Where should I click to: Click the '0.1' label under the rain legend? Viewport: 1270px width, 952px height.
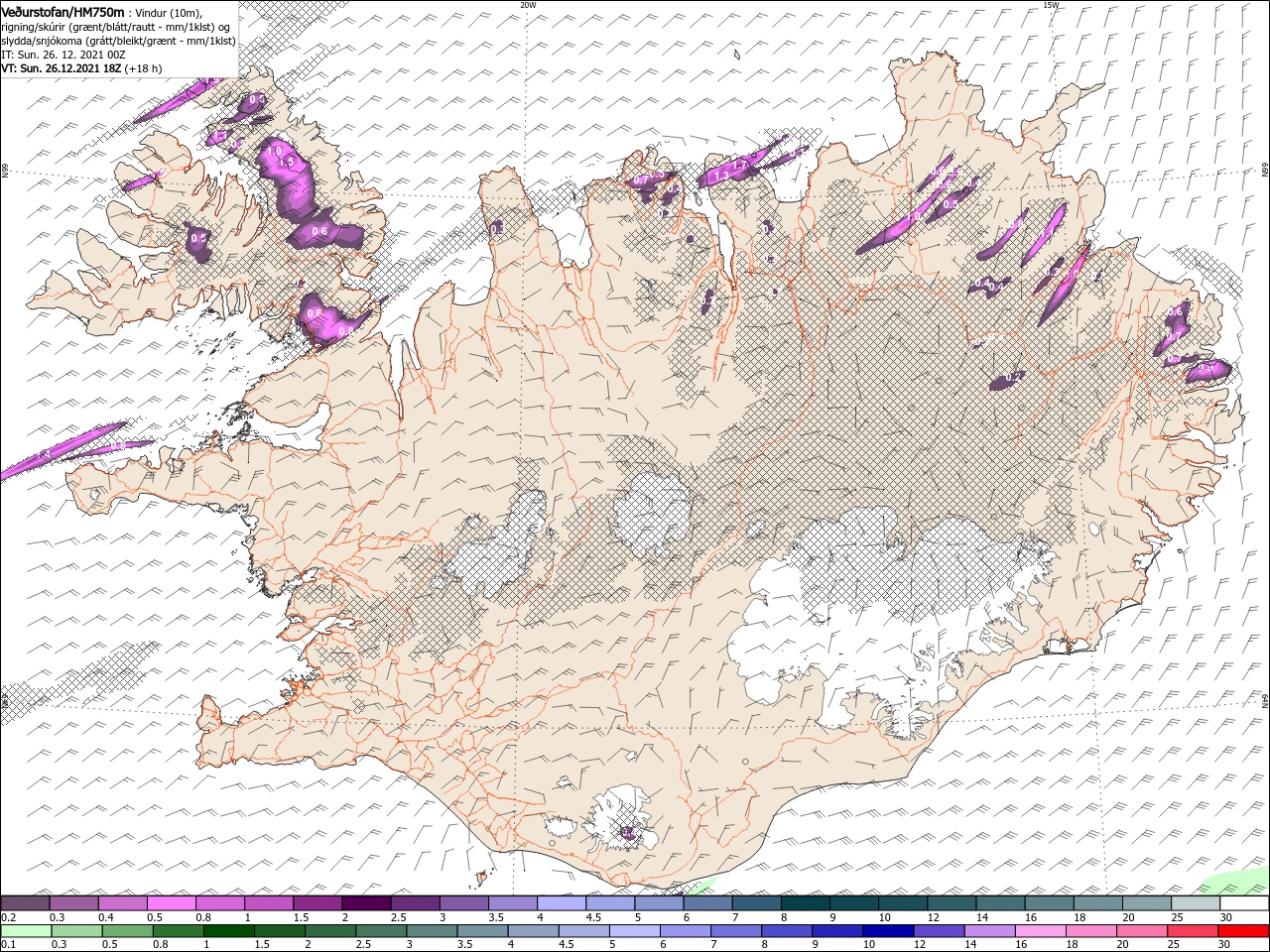click(7, 945)
